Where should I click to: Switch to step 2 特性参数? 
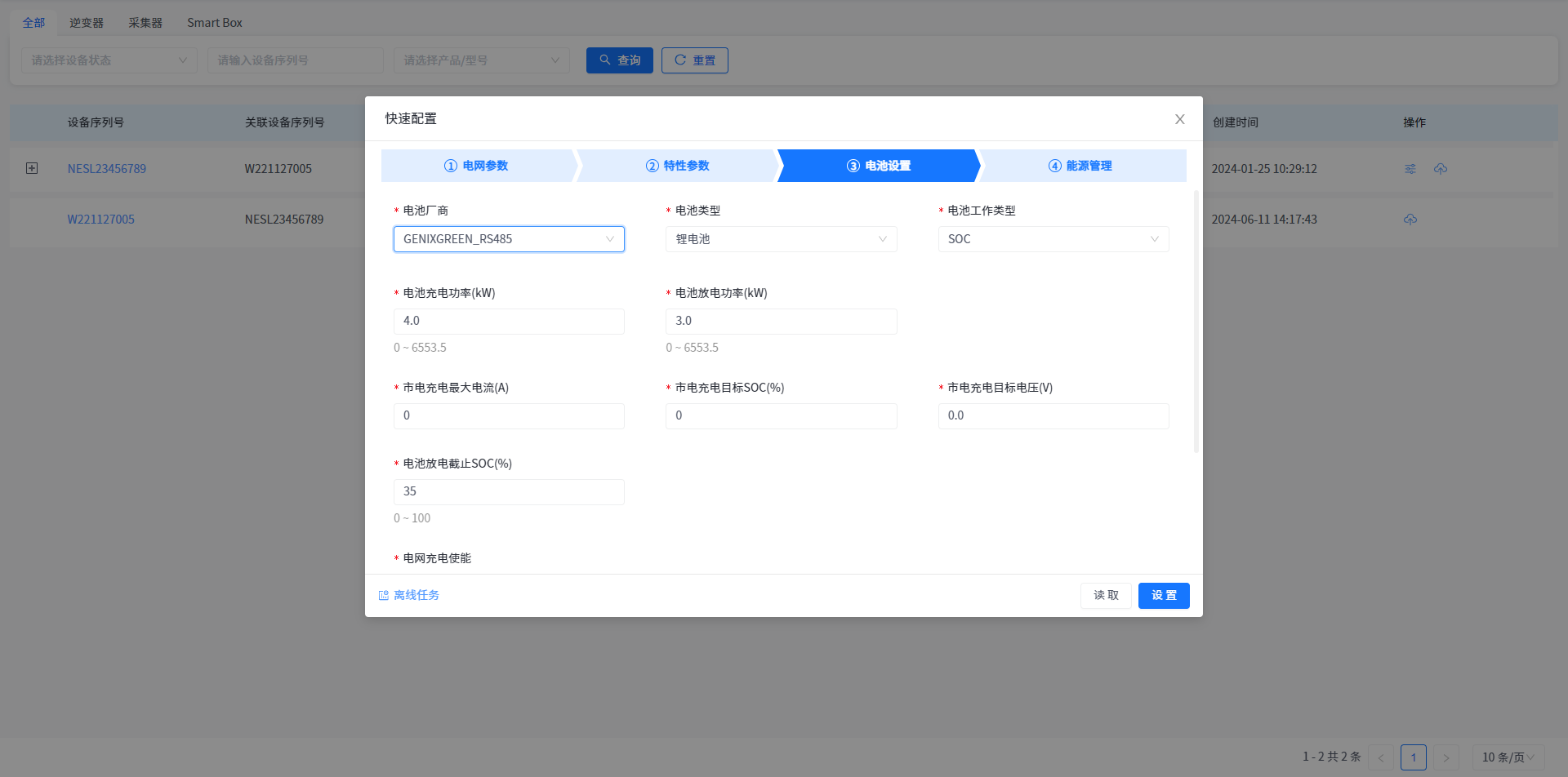677,166
